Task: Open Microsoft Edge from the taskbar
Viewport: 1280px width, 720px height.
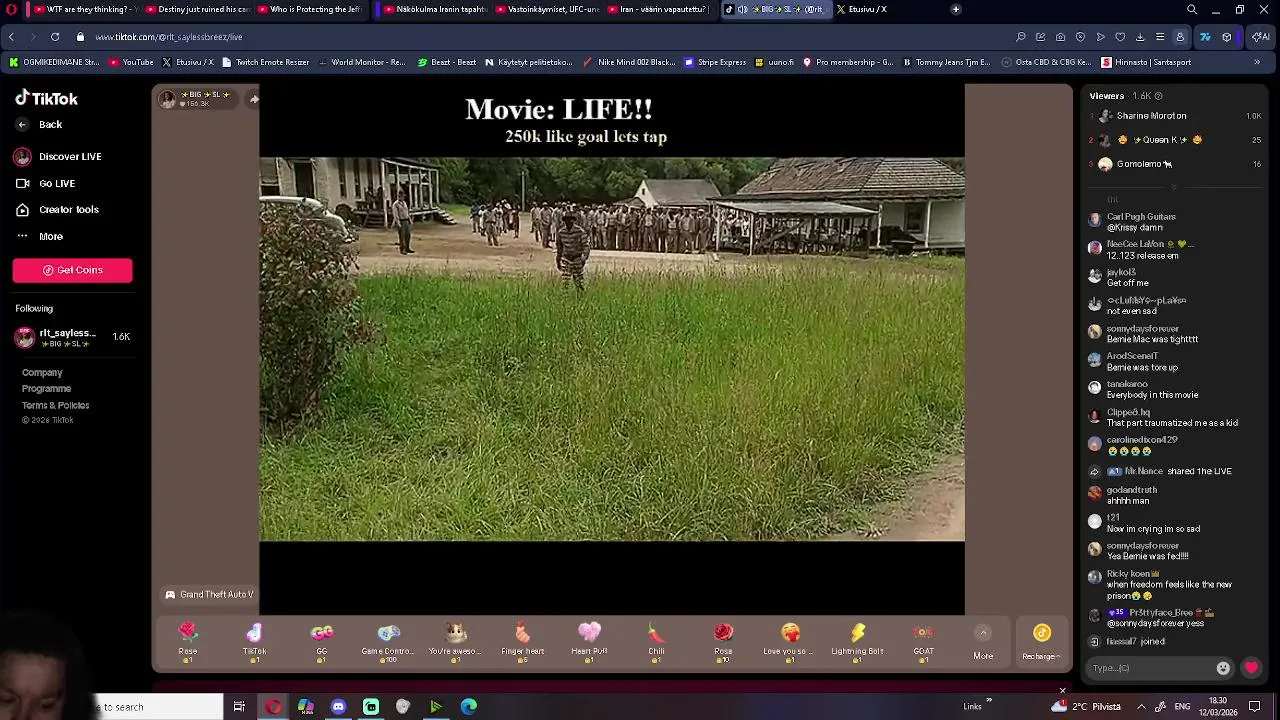Action: click(469, 707)
